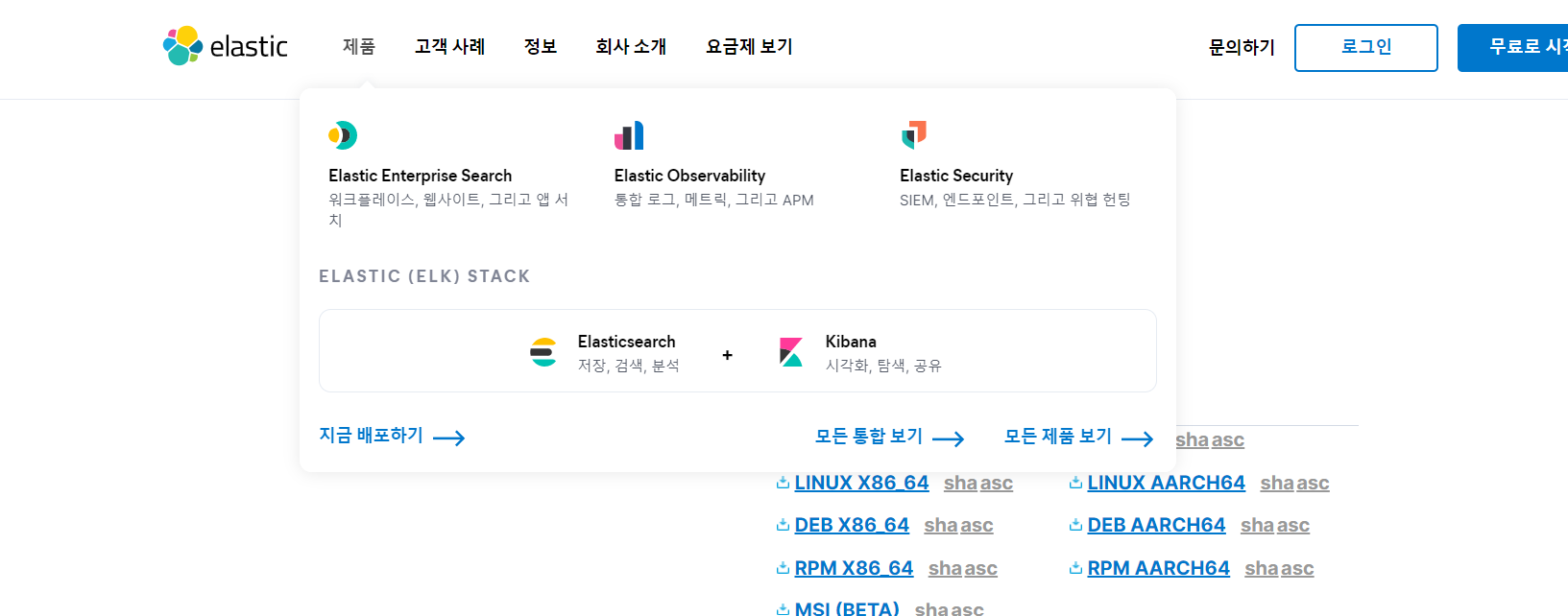Viewport: 1568px width, 616px height.
Task: Open the 모든 통합 보기 link
Action: tap(888, 437)
